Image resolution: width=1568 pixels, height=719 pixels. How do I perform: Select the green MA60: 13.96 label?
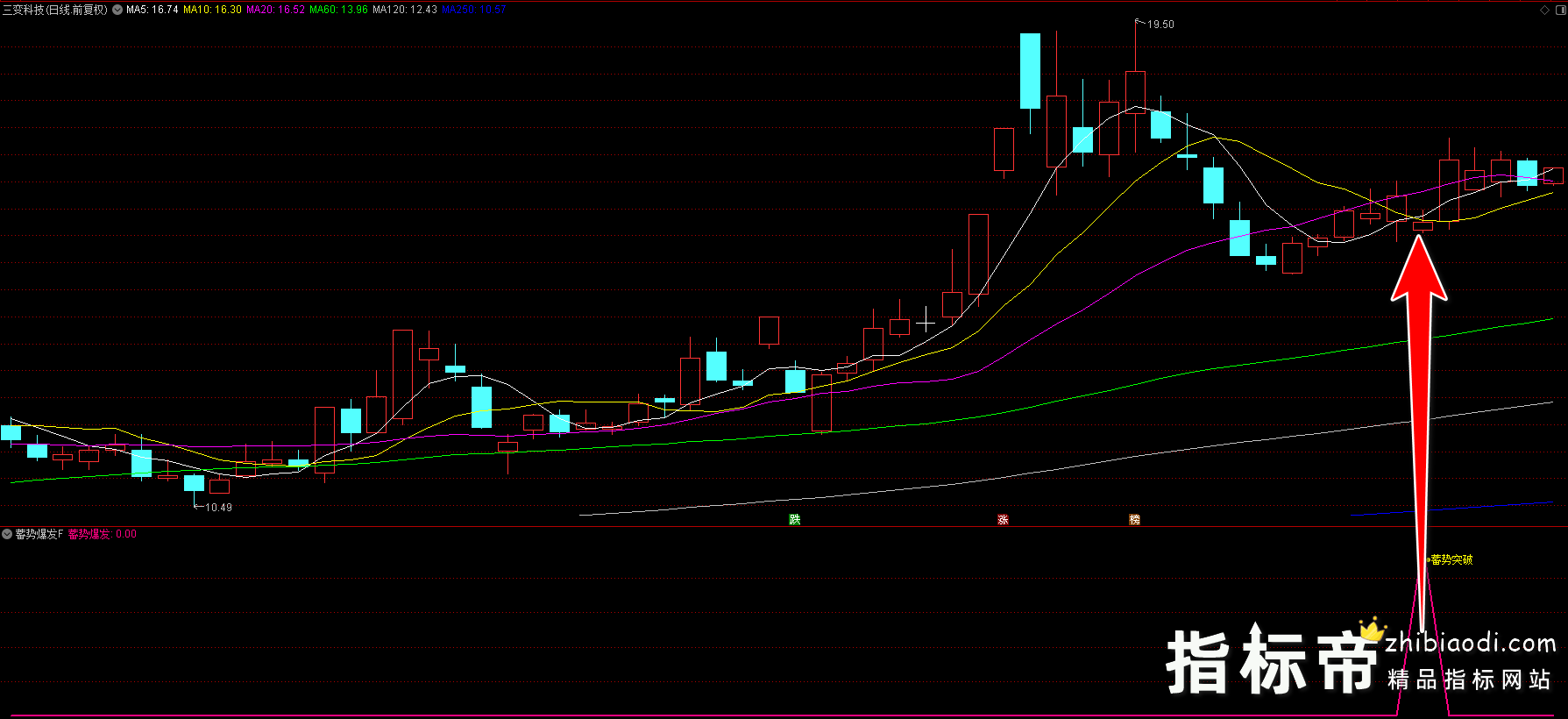(338, 11)
